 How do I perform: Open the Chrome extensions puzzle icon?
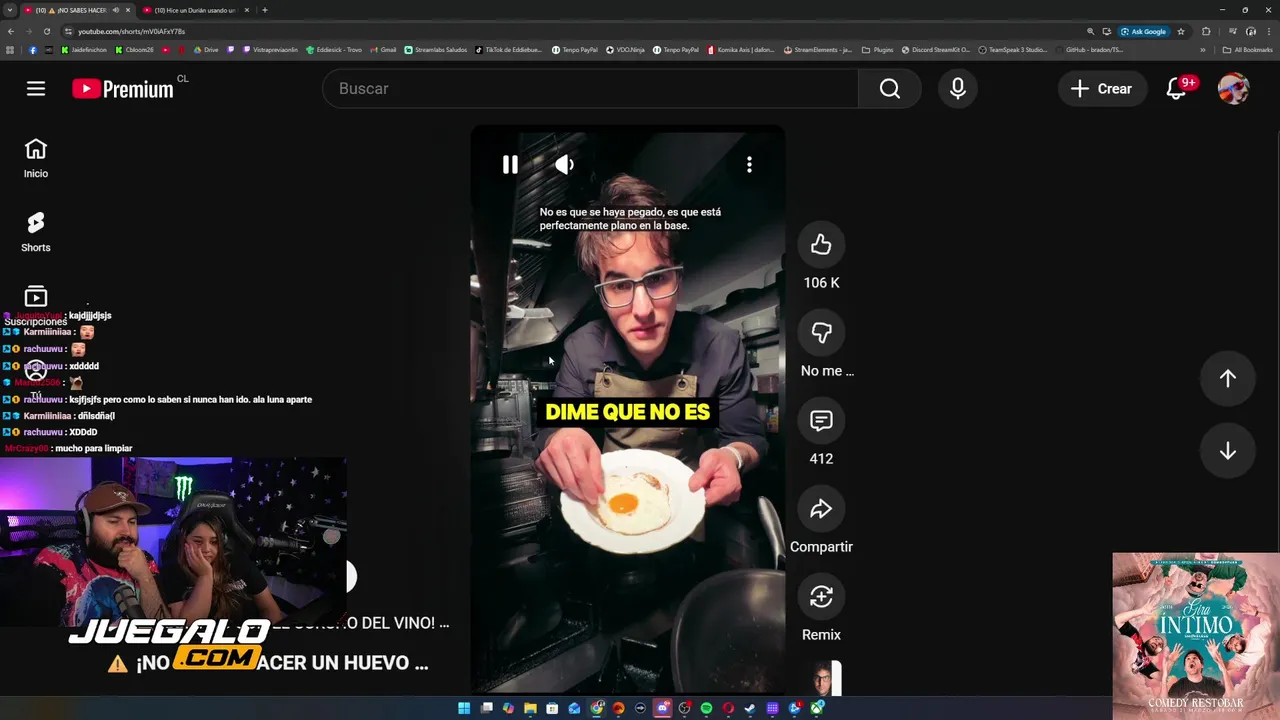coord(1206,31)
